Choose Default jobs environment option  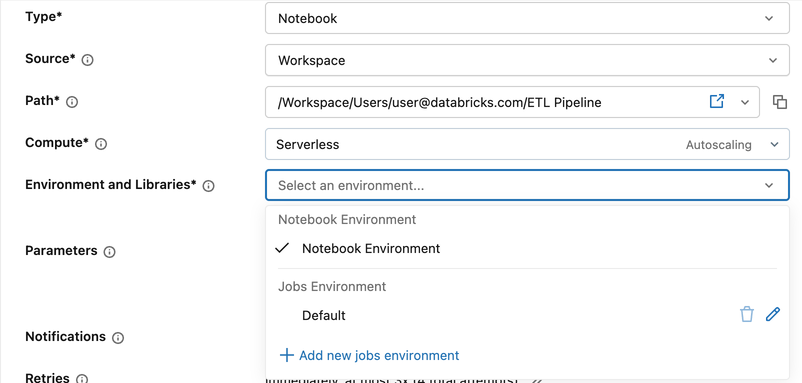527,315
